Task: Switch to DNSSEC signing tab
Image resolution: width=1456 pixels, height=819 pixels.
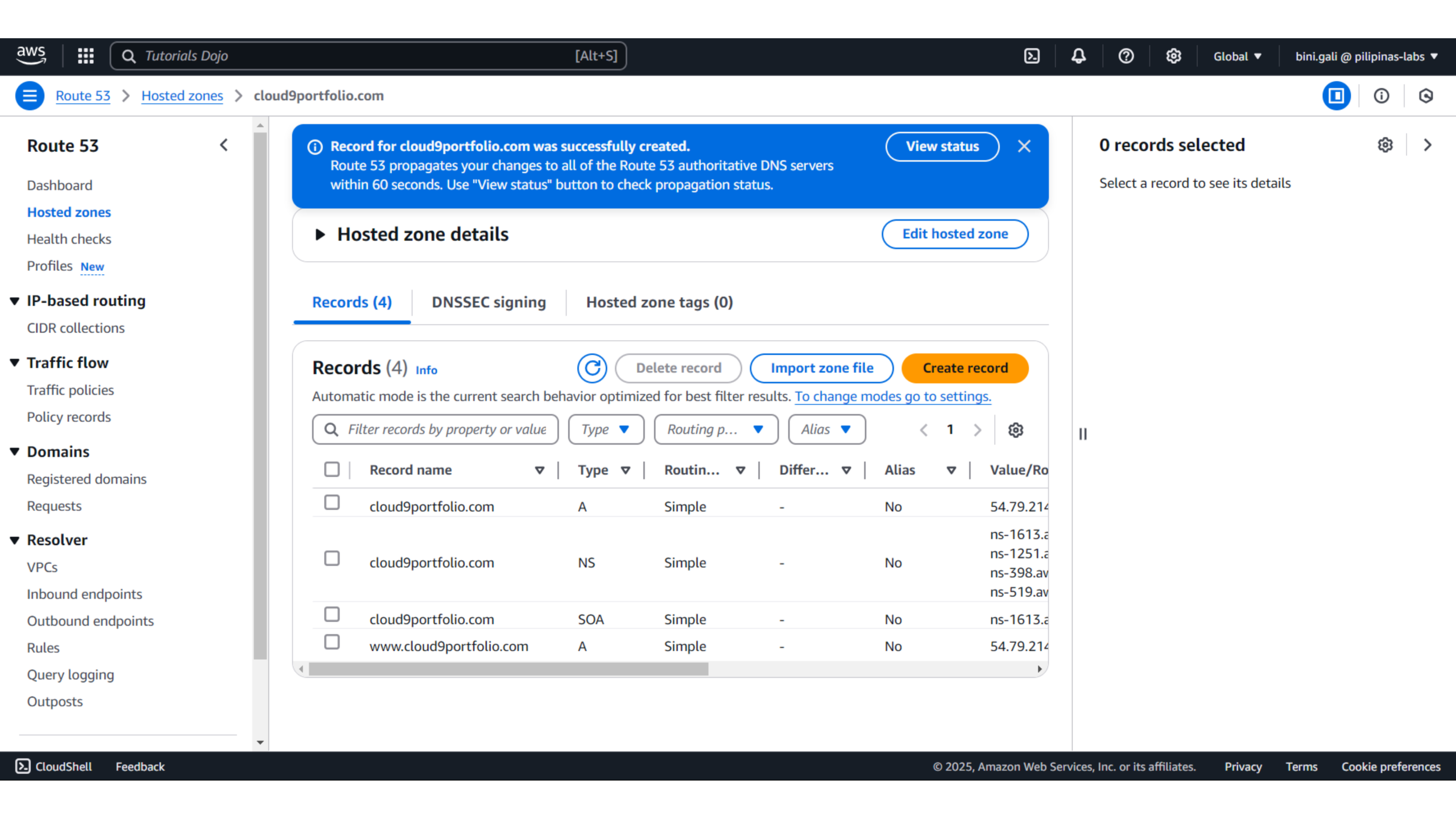Action: 489,302
